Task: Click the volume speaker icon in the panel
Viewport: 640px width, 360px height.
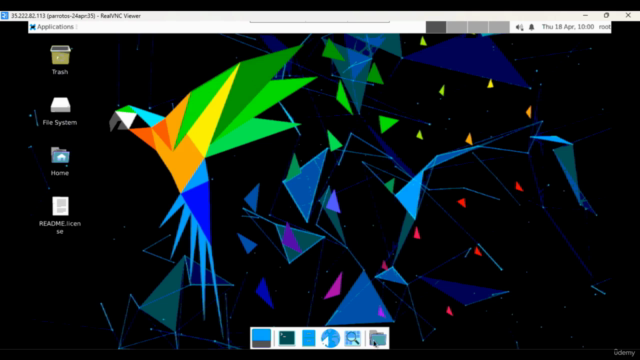Action: pyautogui.click(x=519, y=27)
